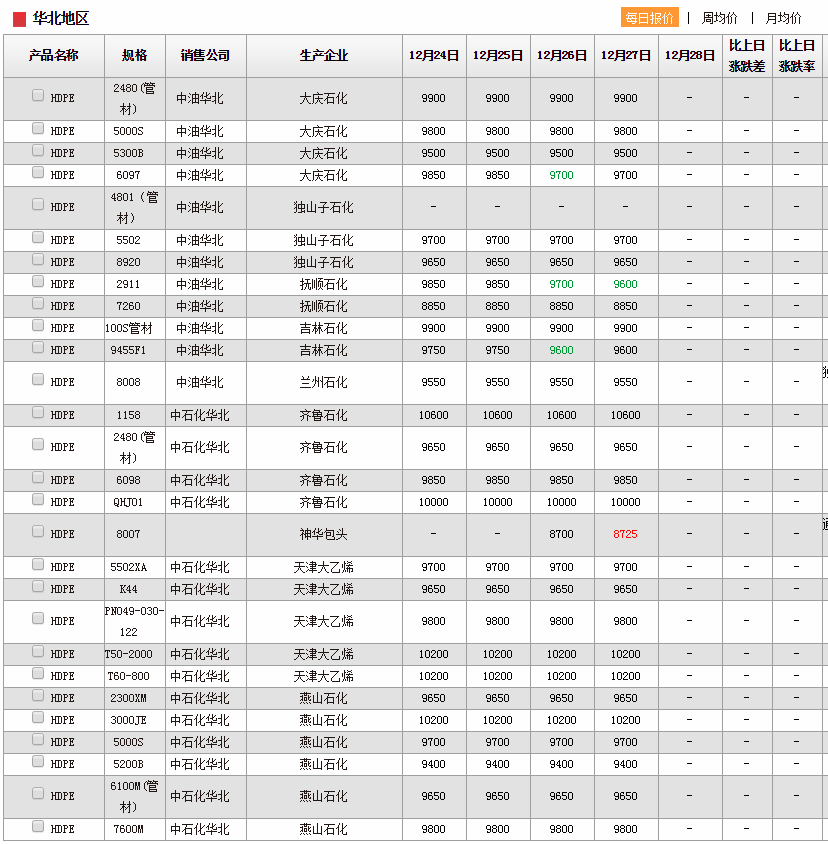Check the HDPE 5502 独山子石化 row
The width and height of the screenshot is (828, 844).
[x=38, y=237]
